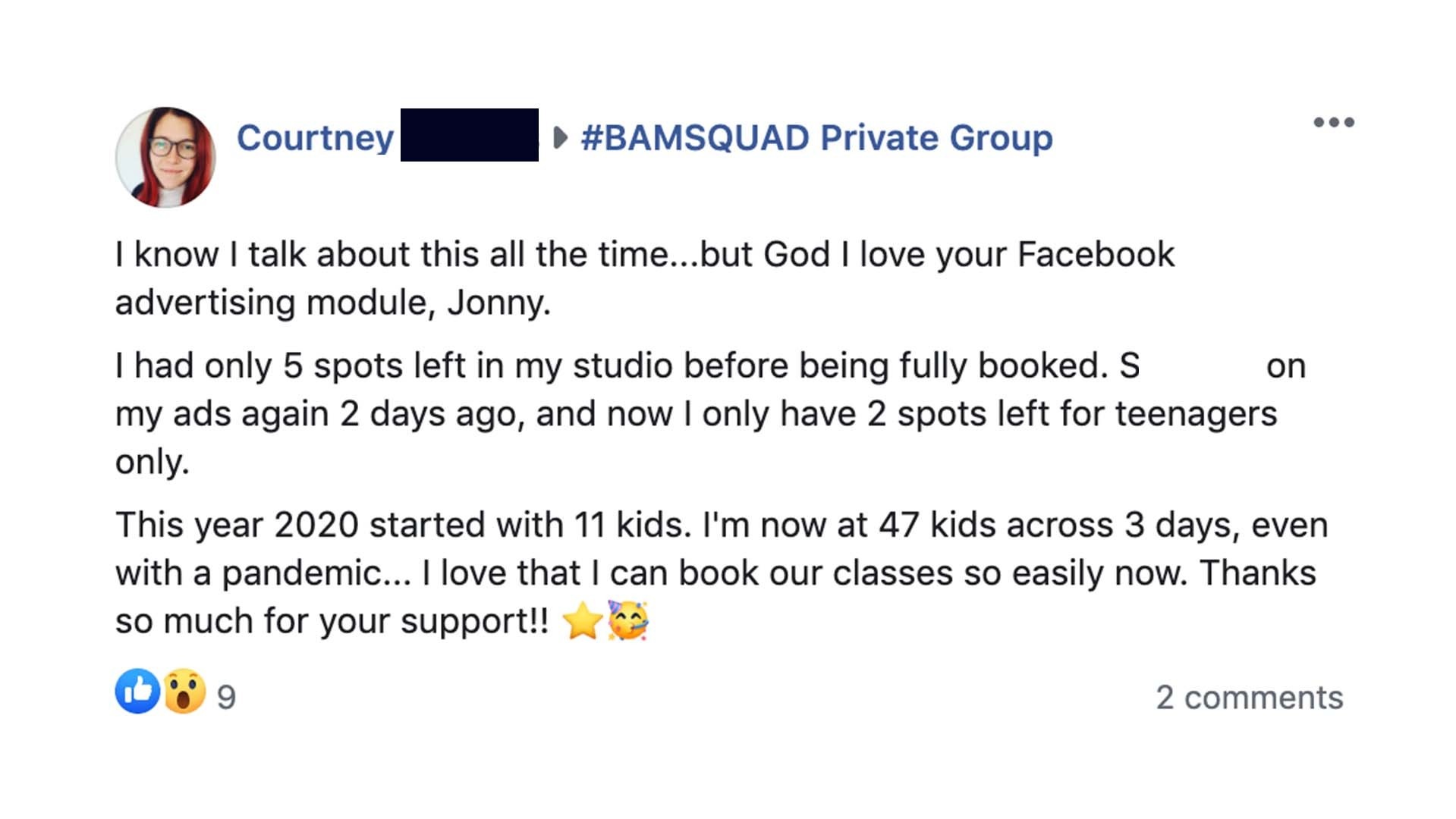Click the text "Thanks so much for your support!!"
The image size is (1456, 819).
[715, 597]
